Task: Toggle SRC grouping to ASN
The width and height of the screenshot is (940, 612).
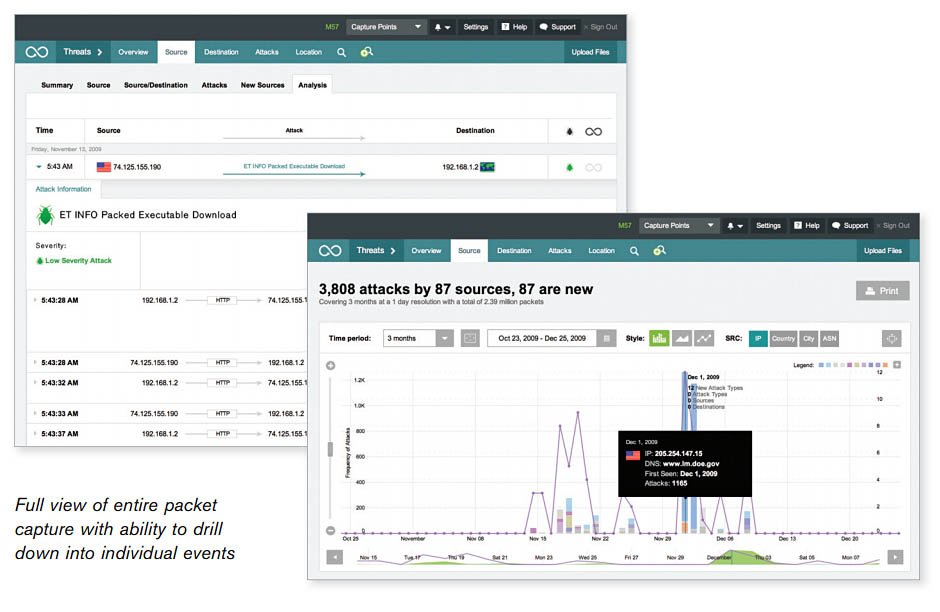Action: 830,339
